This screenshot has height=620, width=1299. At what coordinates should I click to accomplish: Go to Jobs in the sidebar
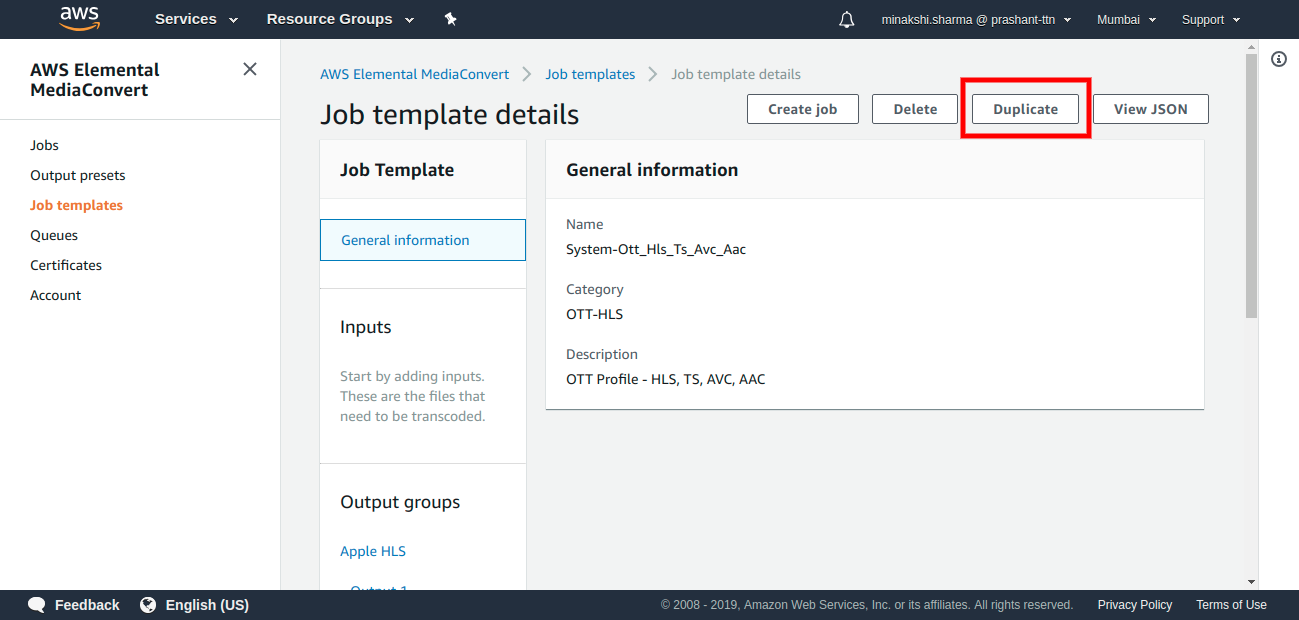point(44,145)
